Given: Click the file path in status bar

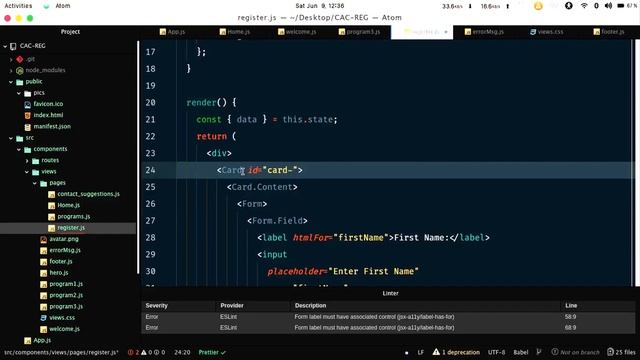Looking at the screenshot, I should [61, 352].
